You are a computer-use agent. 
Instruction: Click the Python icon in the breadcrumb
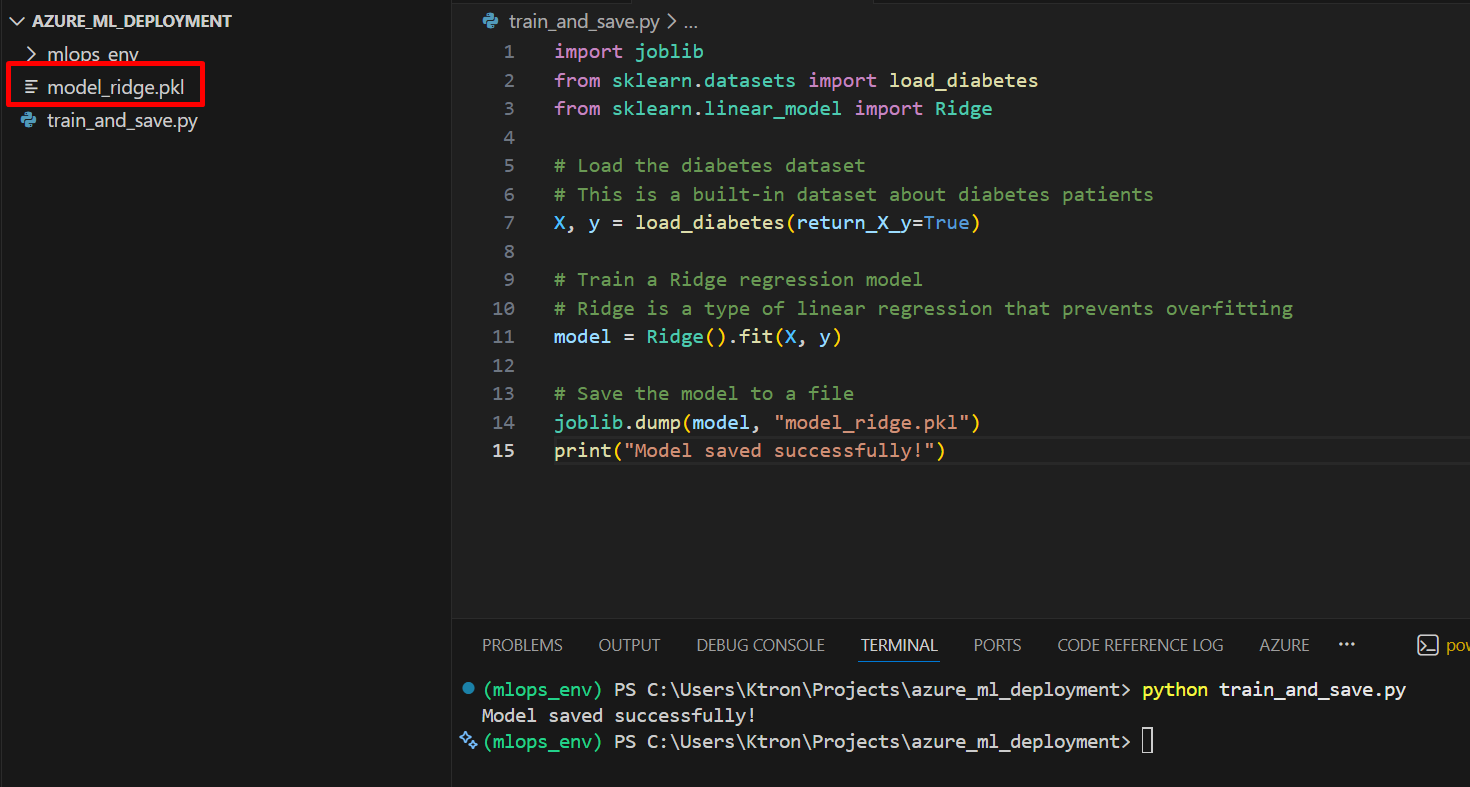(490, 21)
